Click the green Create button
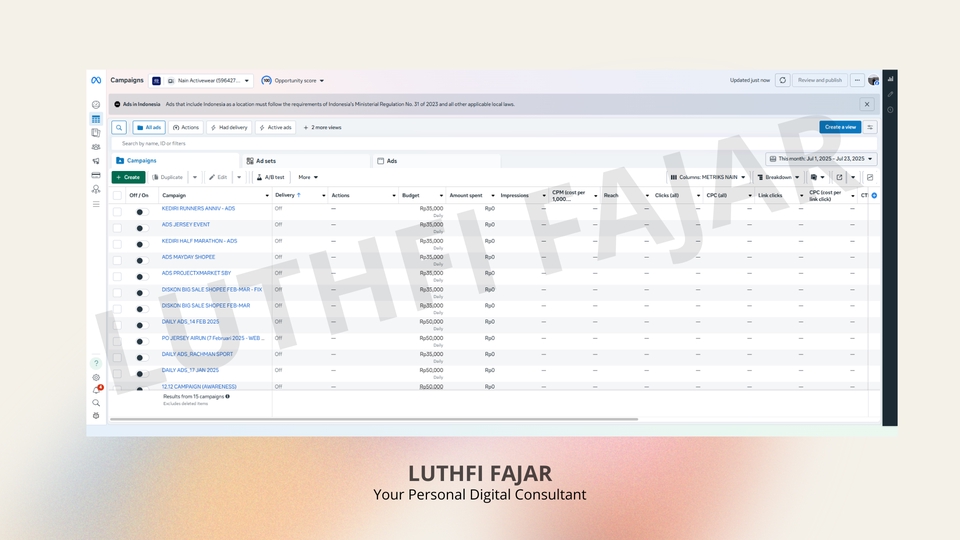Viewport: 960px width, 540px height. tap(129, 177)
